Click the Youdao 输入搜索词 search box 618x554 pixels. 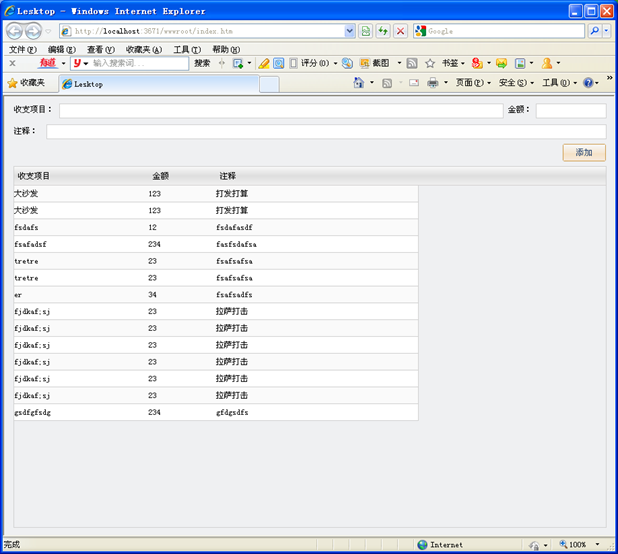coord(140,63)
